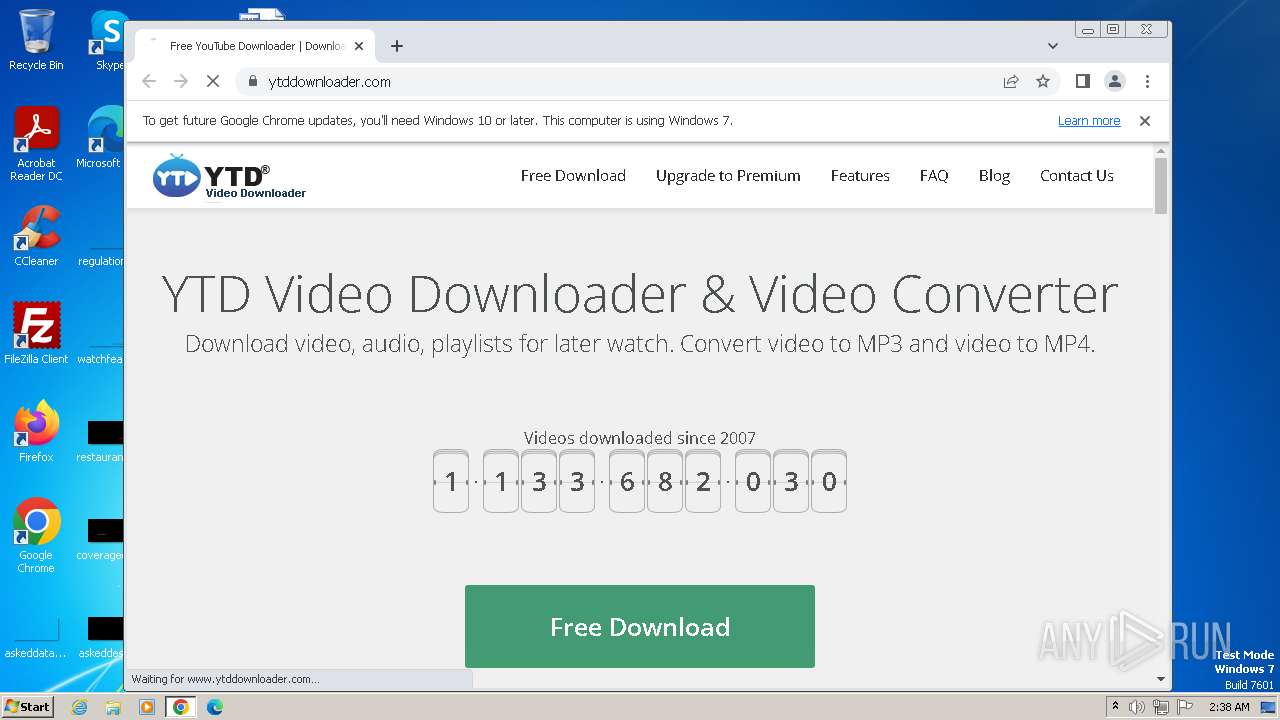Click the YTD Video Downloader logo
Image resolution: width=1280 pixels, height=720 pixels.
[x=229, y=177]
